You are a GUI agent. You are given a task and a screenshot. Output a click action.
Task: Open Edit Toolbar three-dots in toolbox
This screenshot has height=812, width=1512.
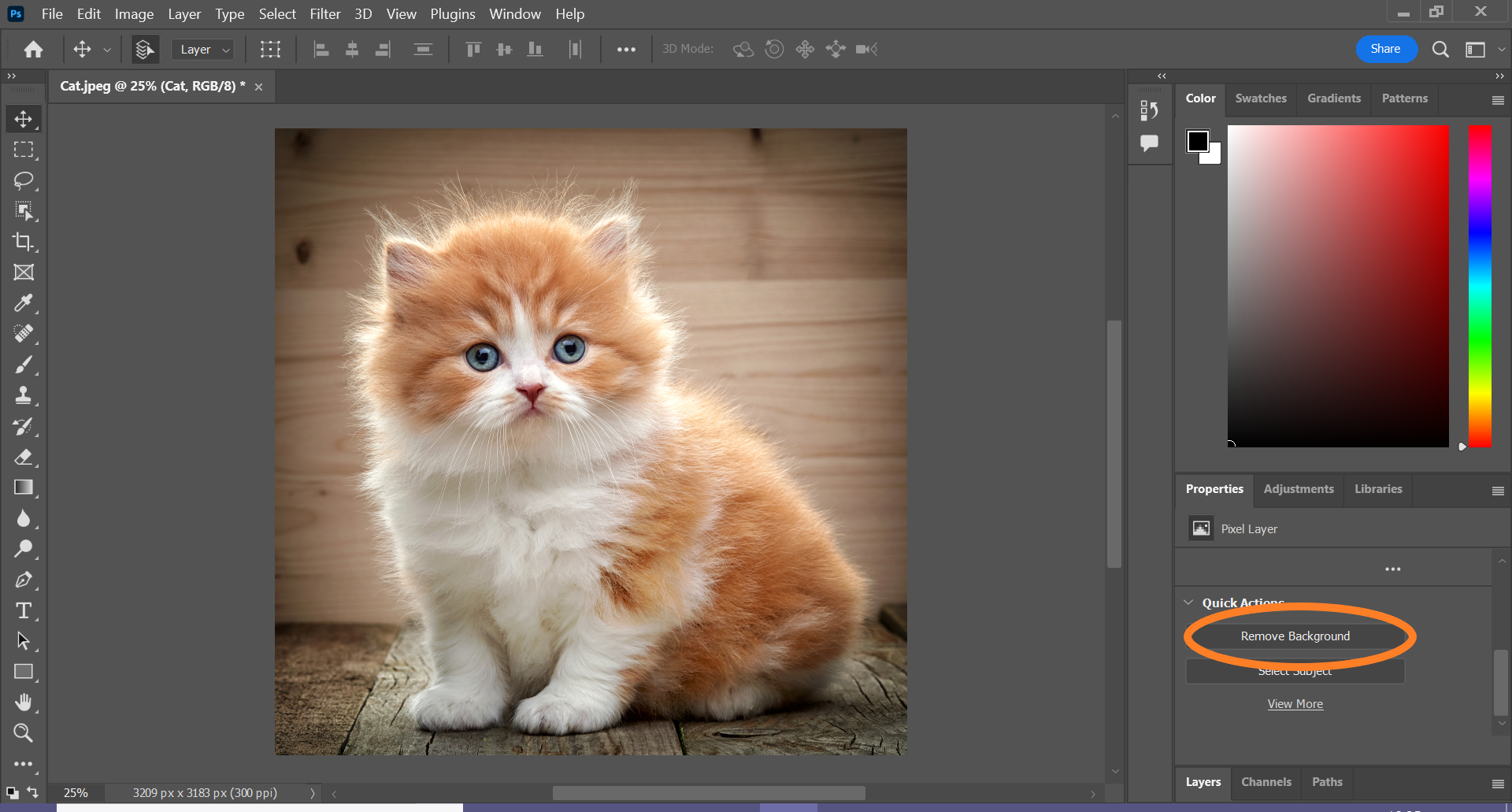pyautogui.click(x=24, y=764)
